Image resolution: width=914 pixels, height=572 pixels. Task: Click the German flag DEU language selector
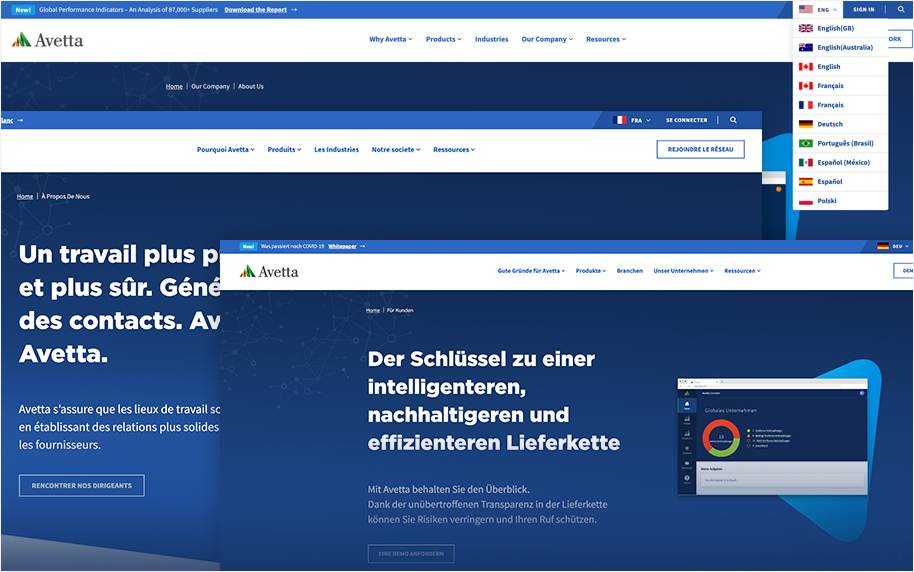tap(893, 246)
